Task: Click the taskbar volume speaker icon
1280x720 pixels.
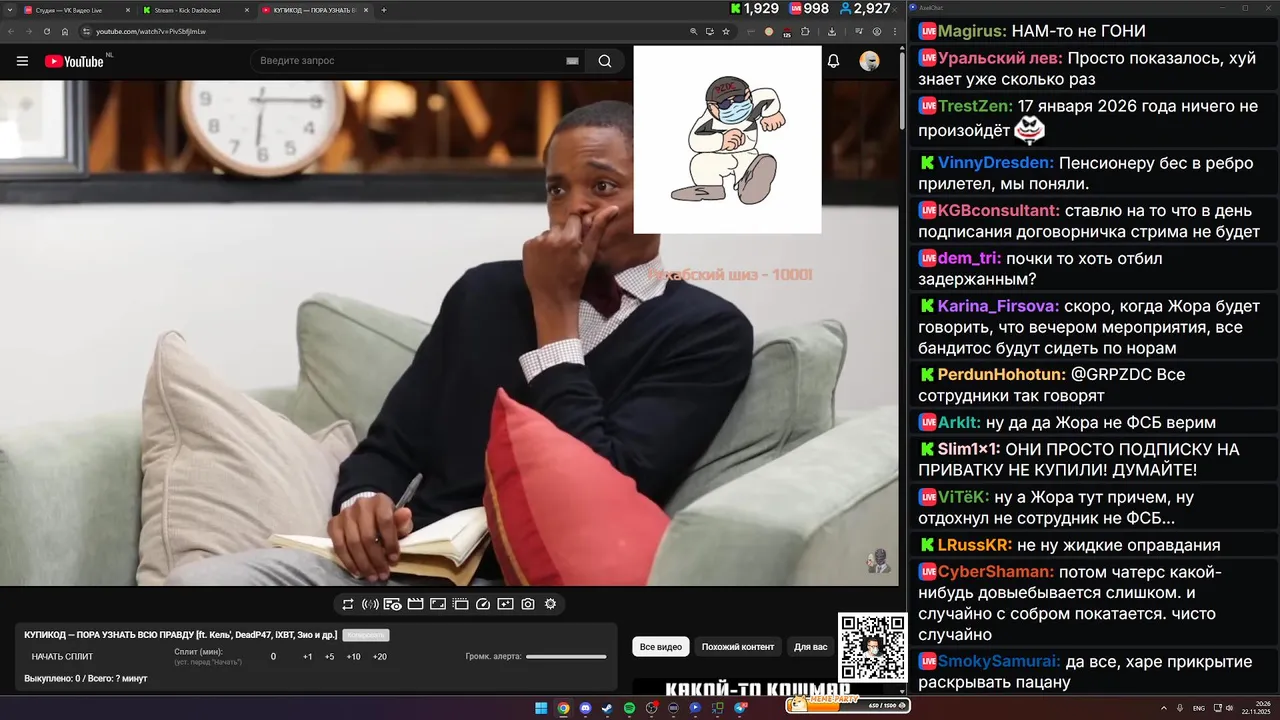Action: pos(1229,708)
